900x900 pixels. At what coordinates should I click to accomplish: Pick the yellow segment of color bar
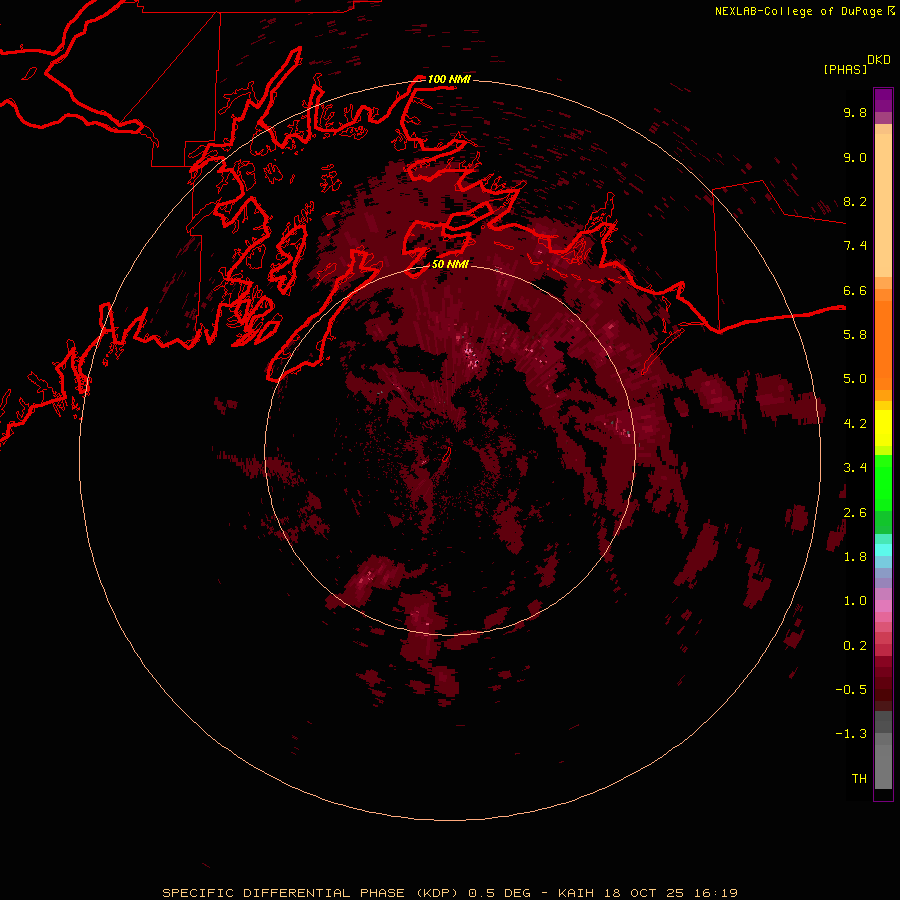click(x=883, y=428)
